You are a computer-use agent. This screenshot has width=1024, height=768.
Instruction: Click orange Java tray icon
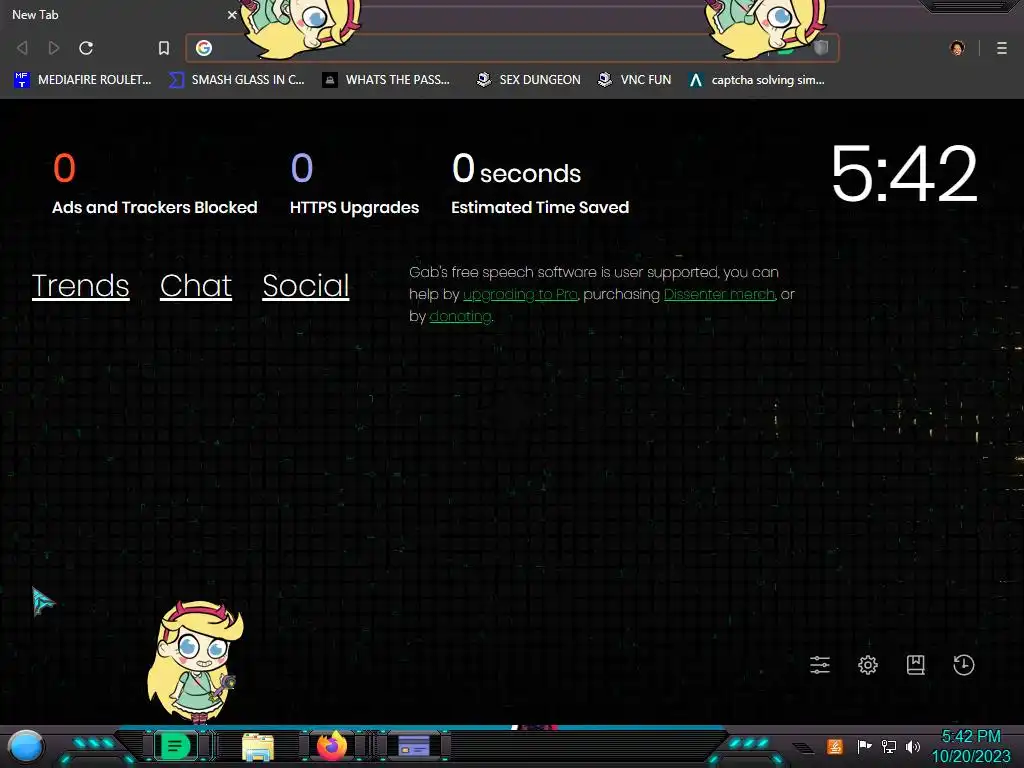835,746
